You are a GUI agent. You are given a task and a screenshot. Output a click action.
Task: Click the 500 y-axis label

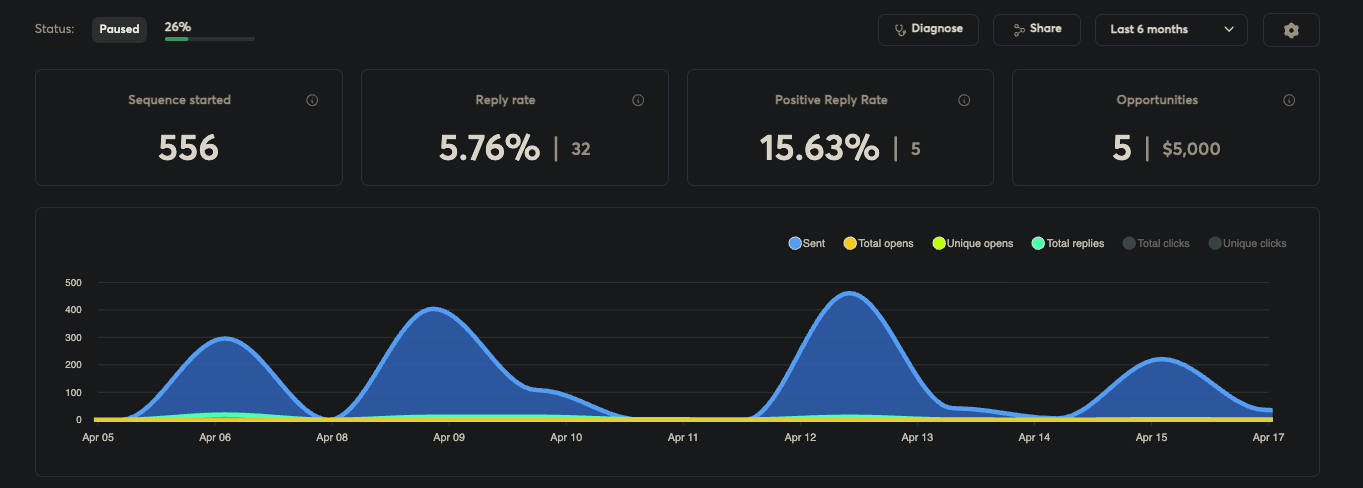pos(72,283)
